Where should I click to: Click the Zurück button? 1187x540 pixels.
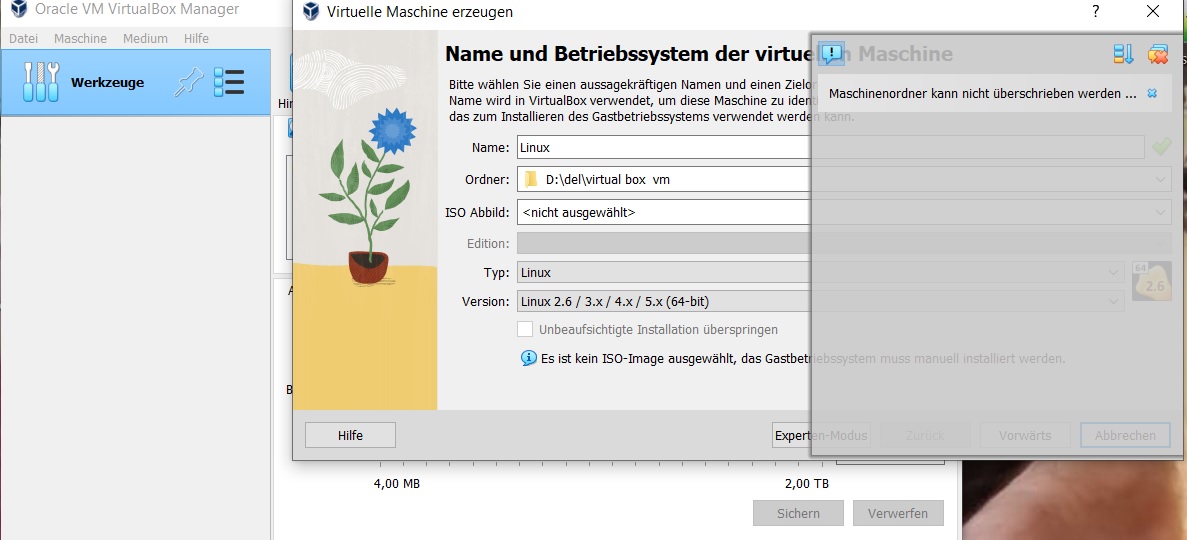(925, 435)
